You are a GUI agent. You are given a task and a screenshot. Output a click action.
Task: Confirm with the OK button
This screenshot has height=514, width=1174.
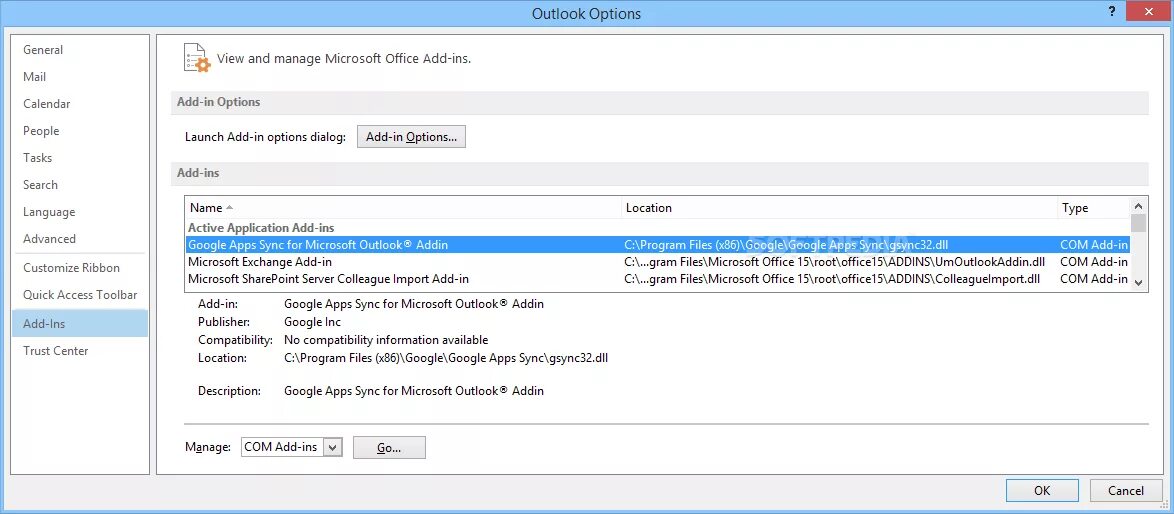[x=1042, y=491]
